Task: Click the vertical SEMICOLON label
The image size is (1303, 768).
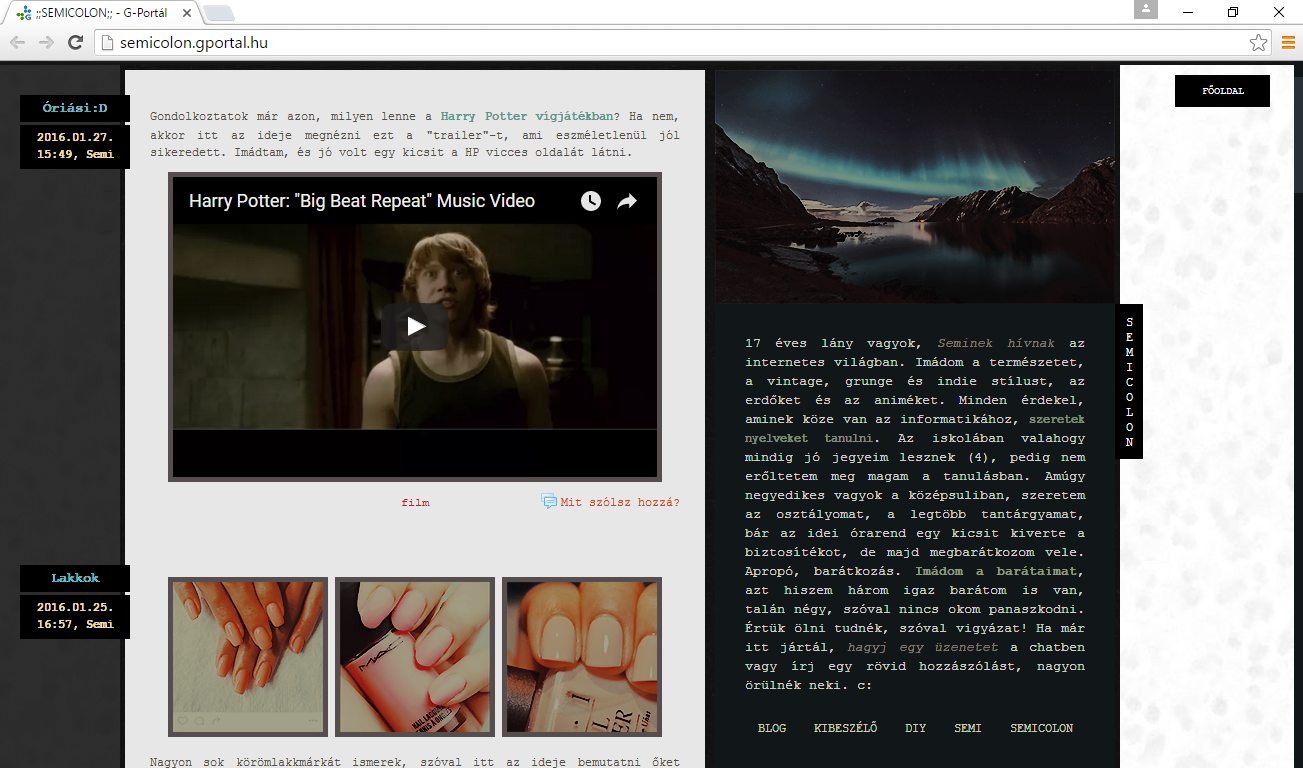Action: [1129, 382]
